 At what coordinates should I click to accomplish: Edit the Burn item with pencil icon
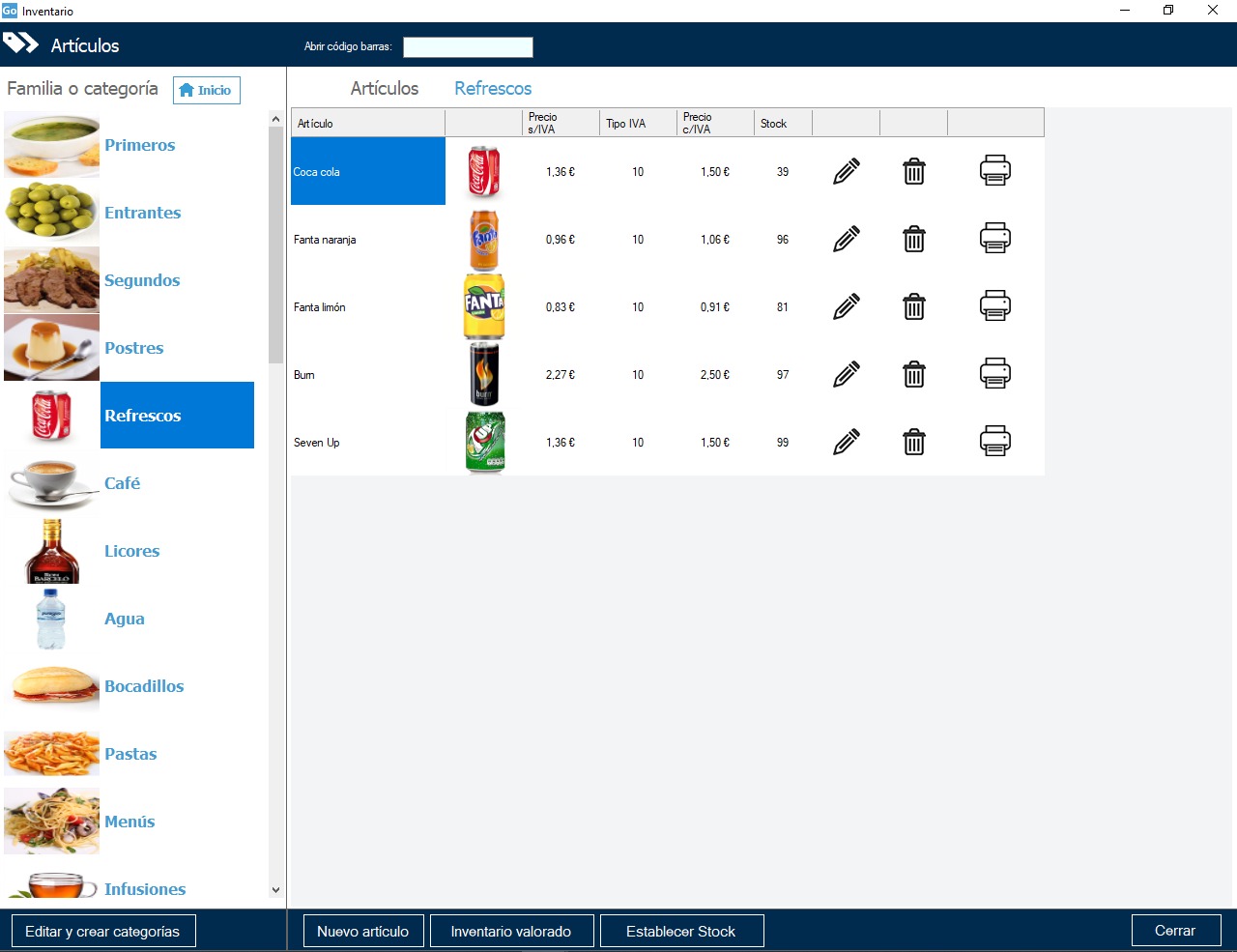pos(846,374)
